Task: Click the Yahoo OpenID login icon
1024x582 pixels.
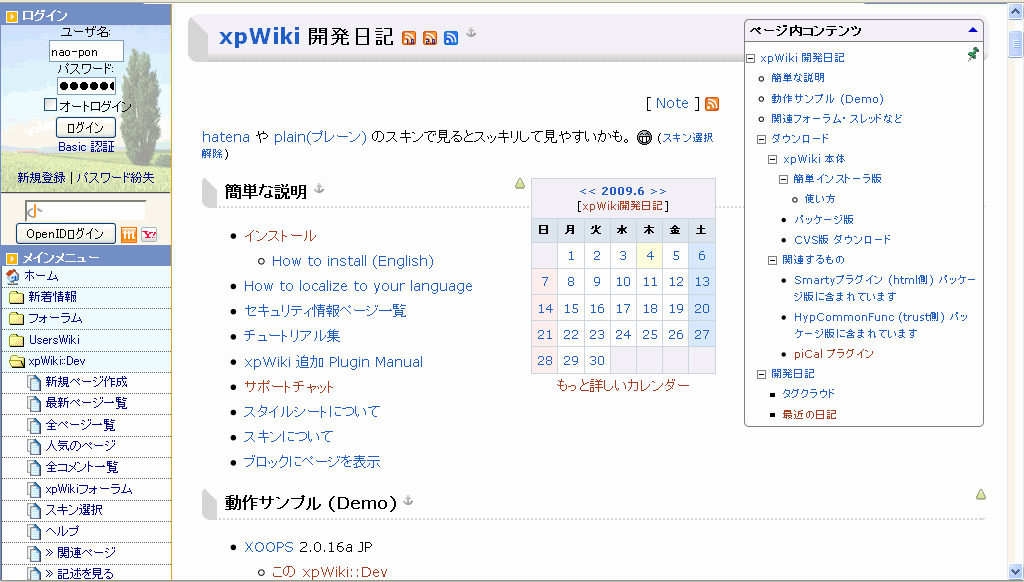Action: [150, 234]
